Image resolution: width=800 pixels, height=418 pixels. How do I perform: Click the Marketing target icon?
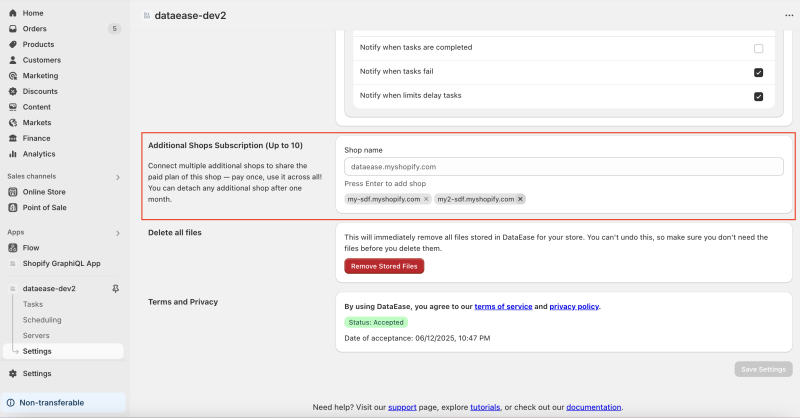click(x=13, y=76)
